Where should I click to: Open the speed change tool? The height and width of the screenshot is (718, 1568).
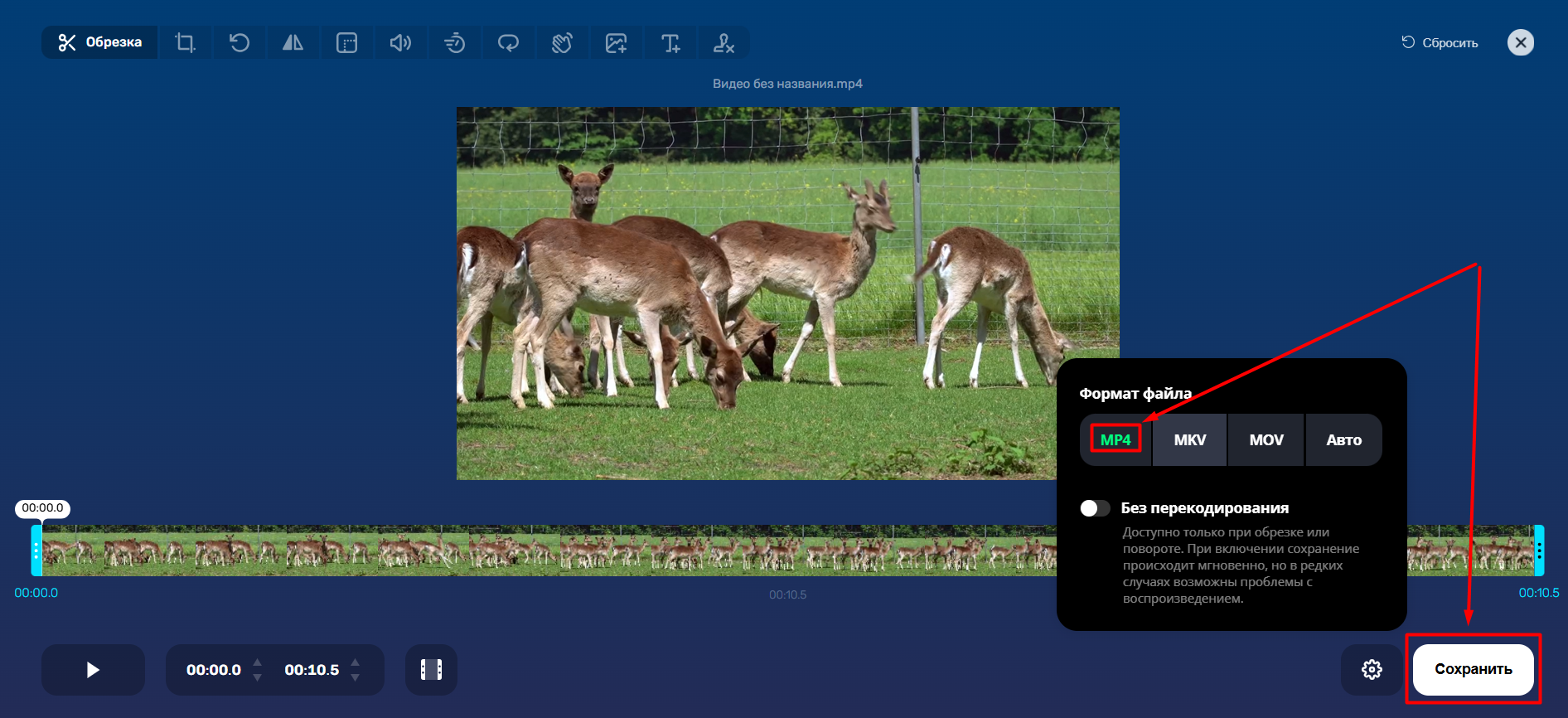[x=454, y=42]
